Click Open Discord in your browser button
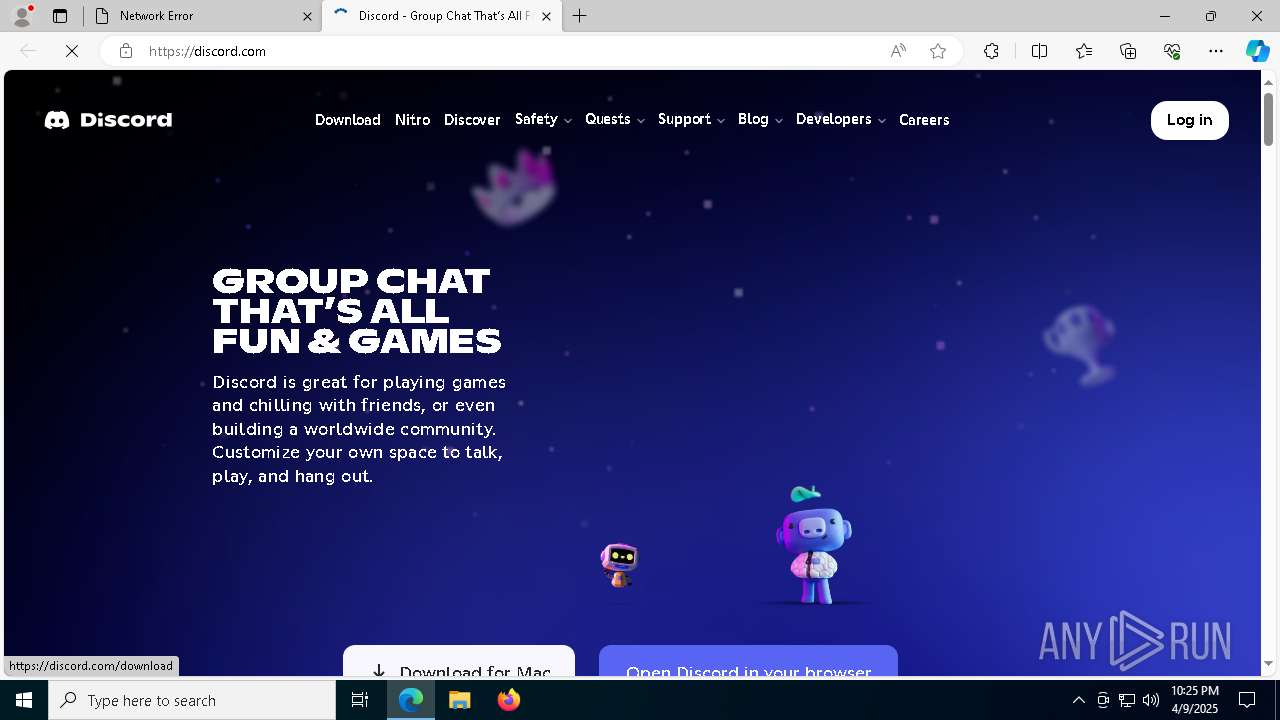 748,662
